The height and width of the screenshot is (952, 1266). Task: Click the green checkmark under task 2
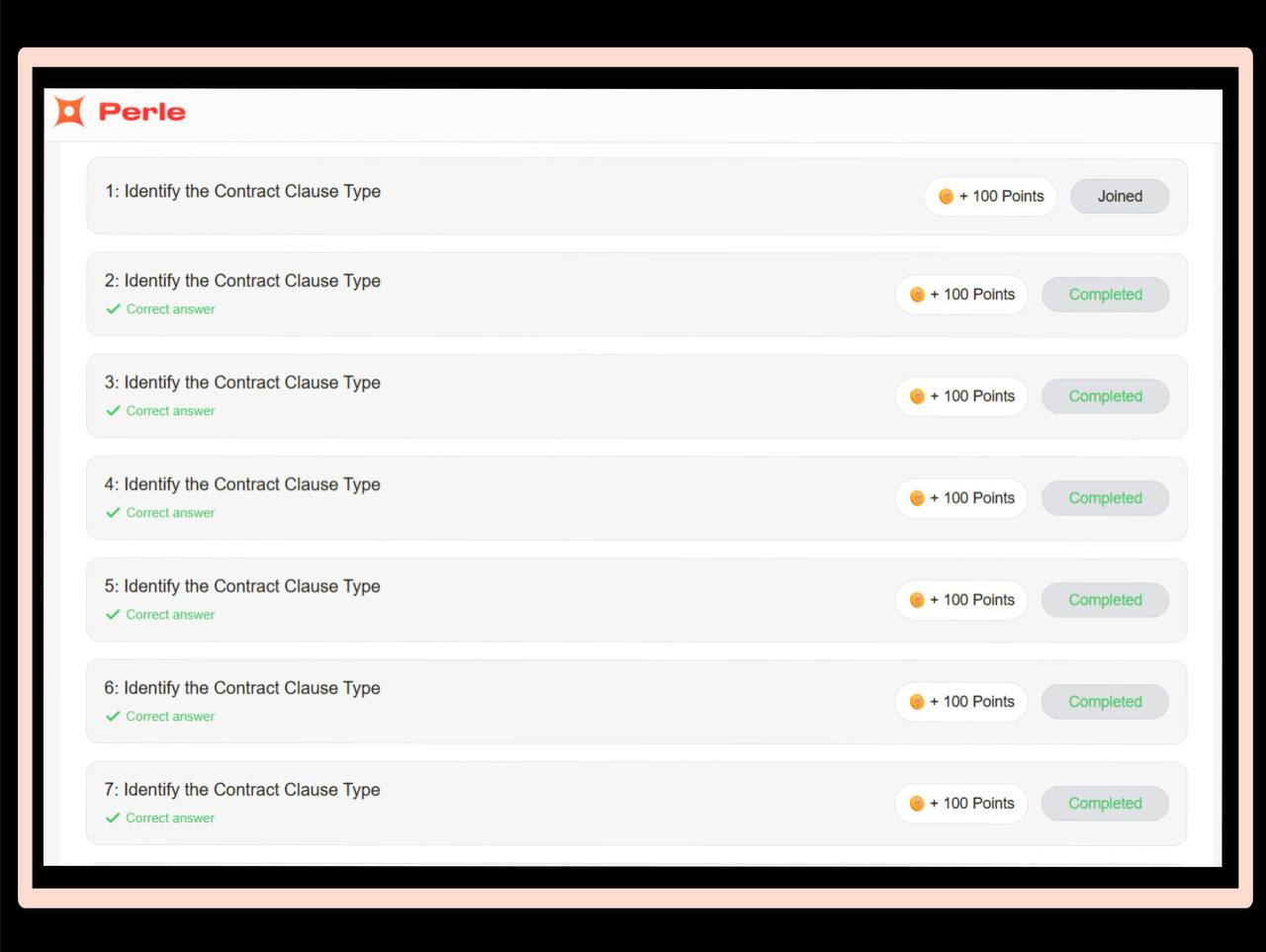(x=113, y=309)
